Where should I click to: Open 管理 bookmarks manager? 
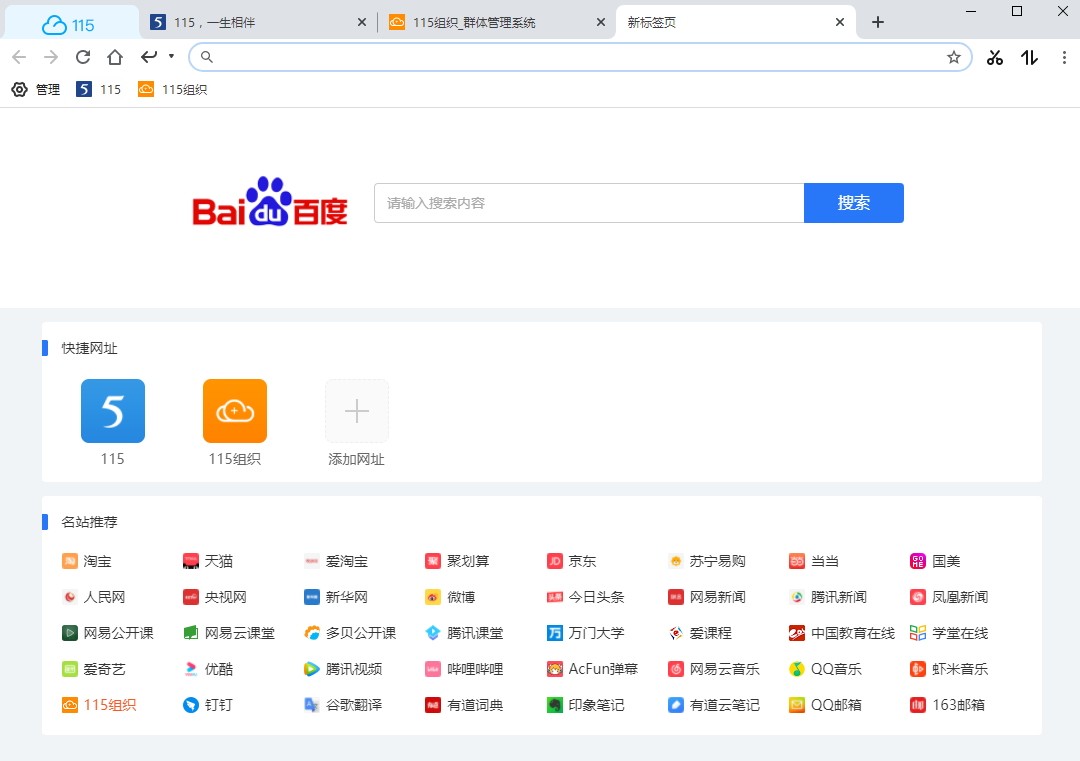click(36, 90)
